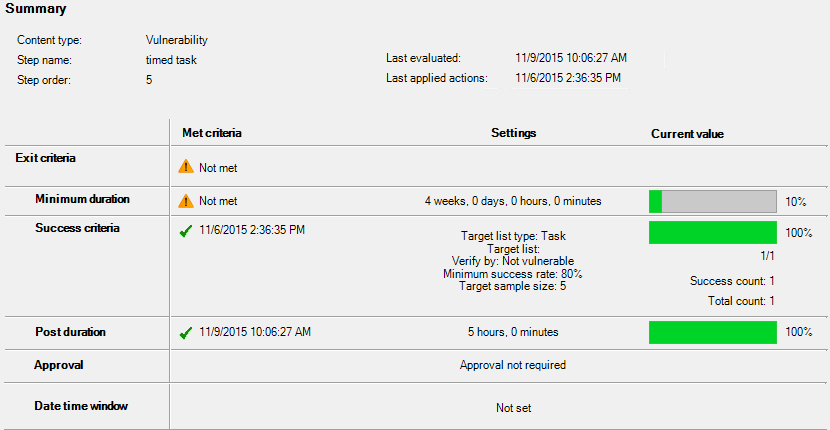The width and height of the screenshot is (830, 430).
Task: Click the Minimum duration warning icon
Action: pyautogui.click(x=186, y=201)
